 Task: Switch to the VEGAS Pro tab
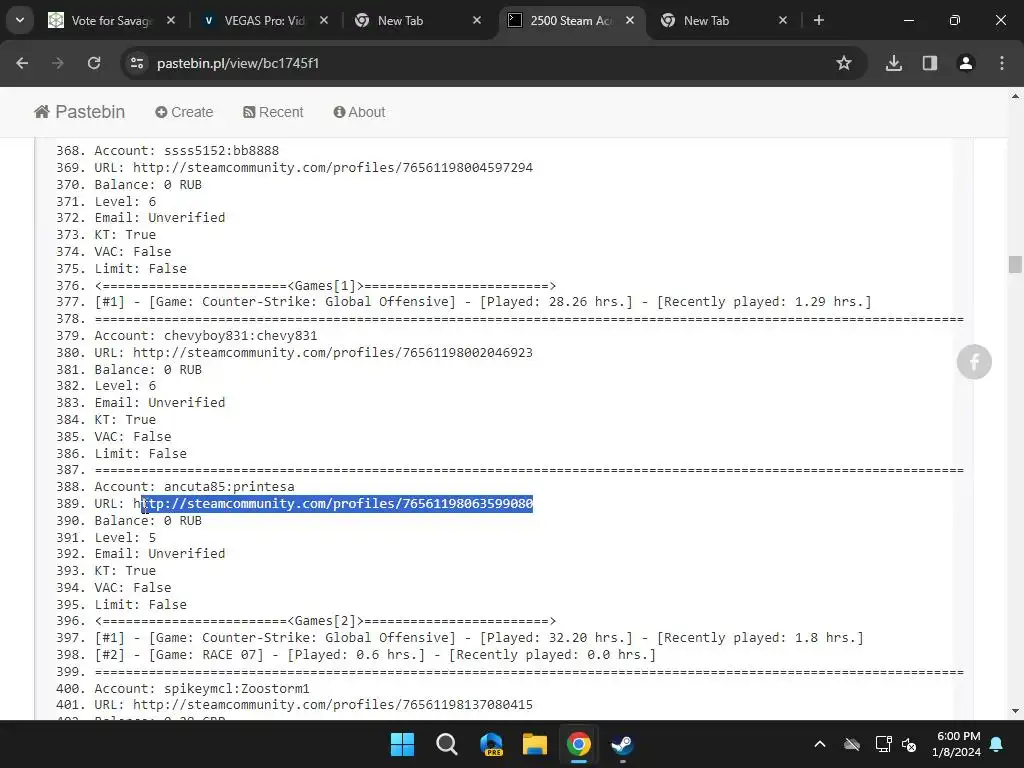point(264,21)
